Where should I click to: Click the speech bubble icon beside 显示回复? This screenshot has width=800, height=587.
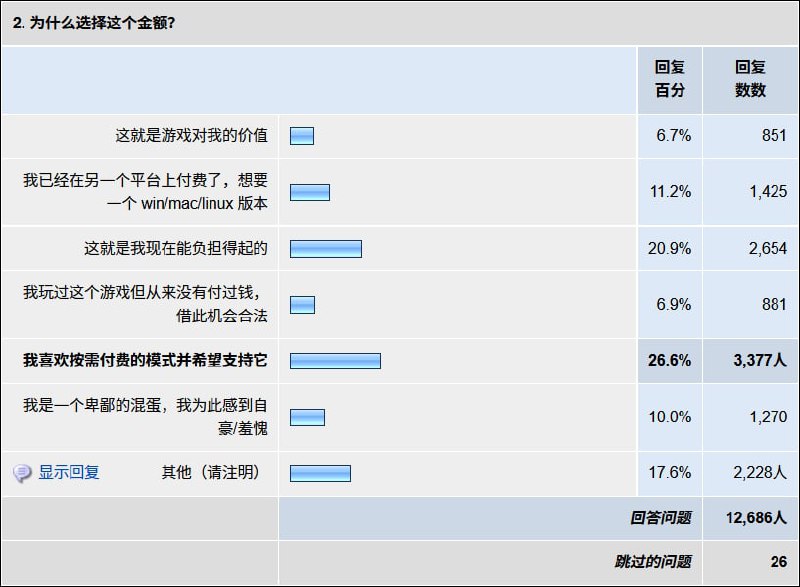(x=22, y=474)
